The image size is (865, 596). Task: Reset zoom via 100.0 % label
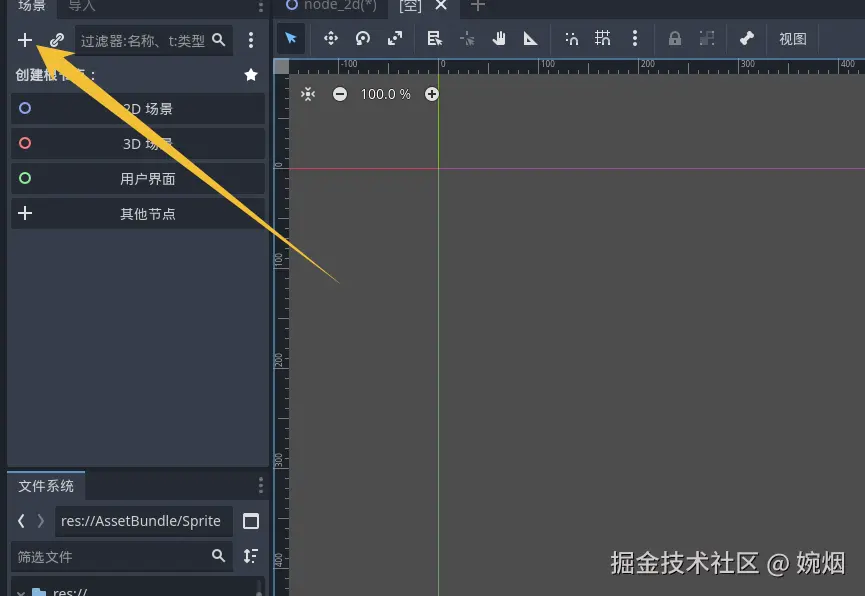click(386, 94)
